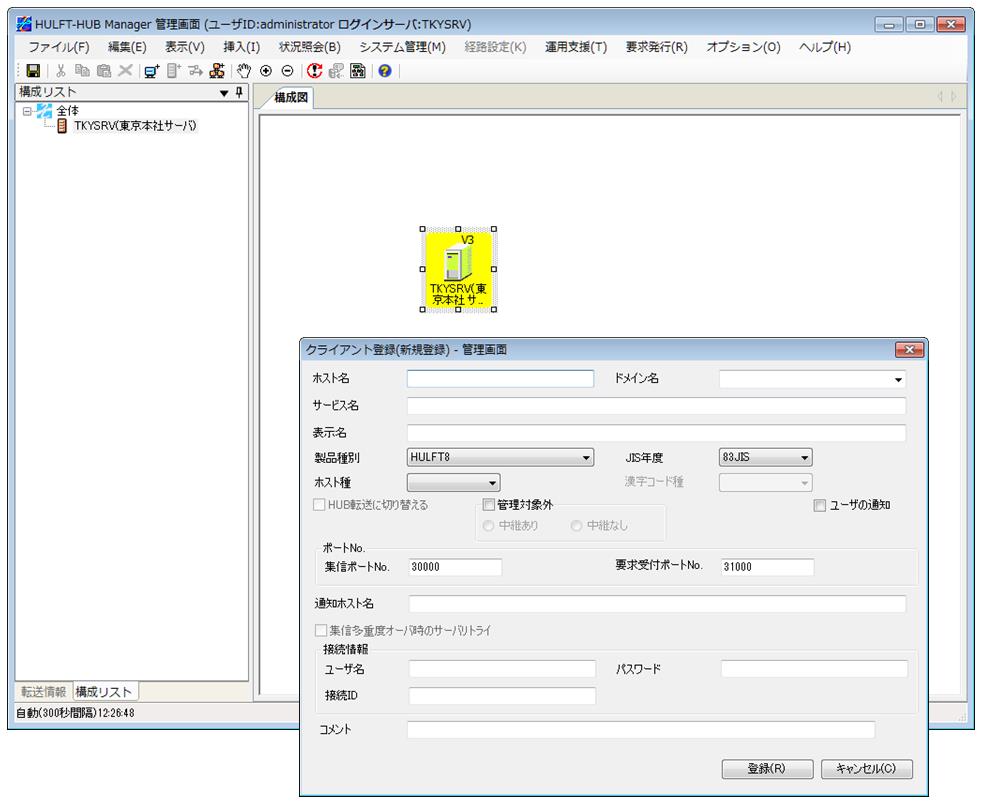Toggle 集信多重度オーバ時のサーバリトライ checkbox
982x804 pixels.
(x=321, y=630)
